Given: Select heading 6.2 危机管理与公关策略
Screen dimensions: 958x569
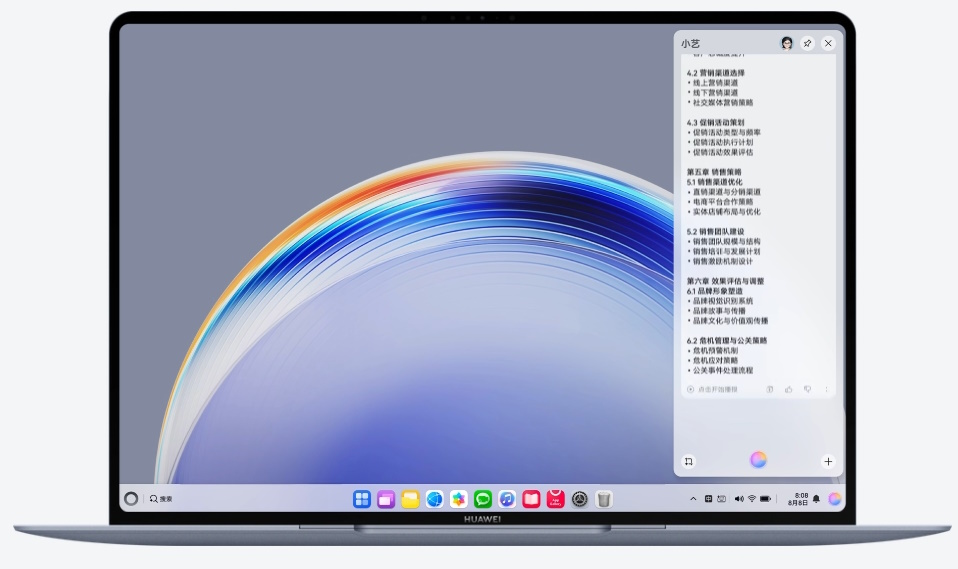Looking at the screenshot, I should (x=726, y=340).
